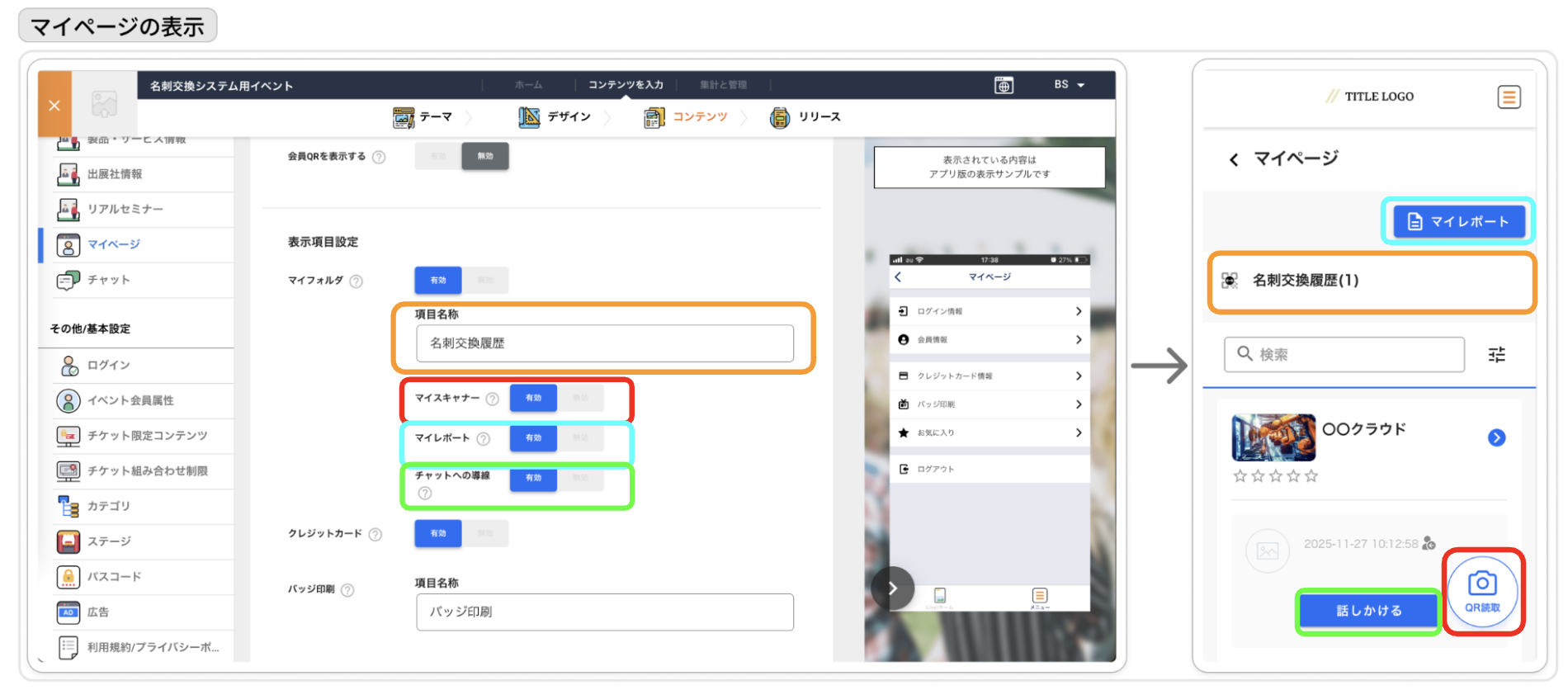Expand お気に入り row in preview

tap(989, 432)
